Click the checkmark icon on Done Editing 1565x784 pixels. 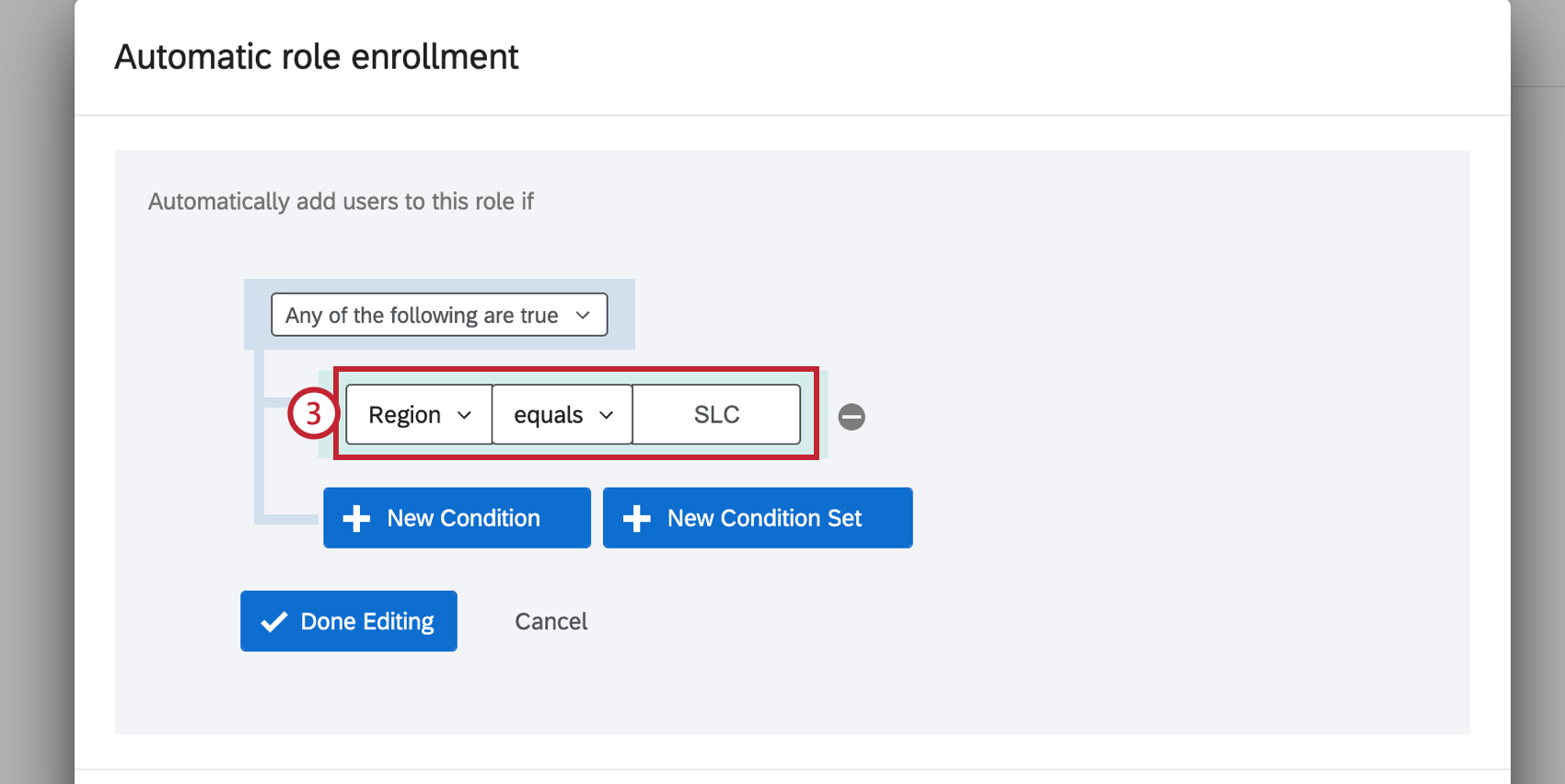(x=273, y=622)
